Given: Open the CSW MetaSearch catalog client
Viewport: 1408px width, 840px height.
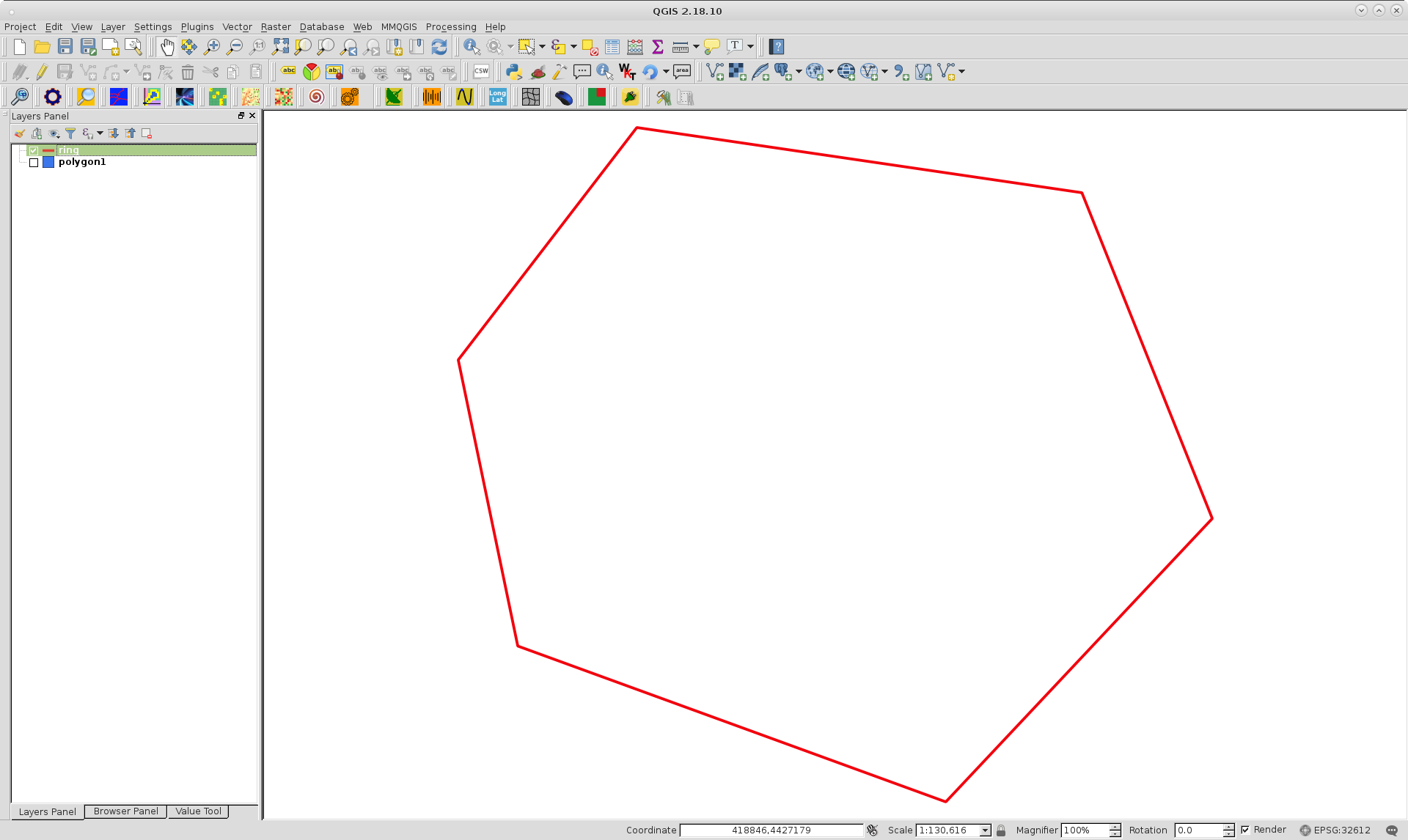Looking at the screenshot, I should [x=481, y=72].
